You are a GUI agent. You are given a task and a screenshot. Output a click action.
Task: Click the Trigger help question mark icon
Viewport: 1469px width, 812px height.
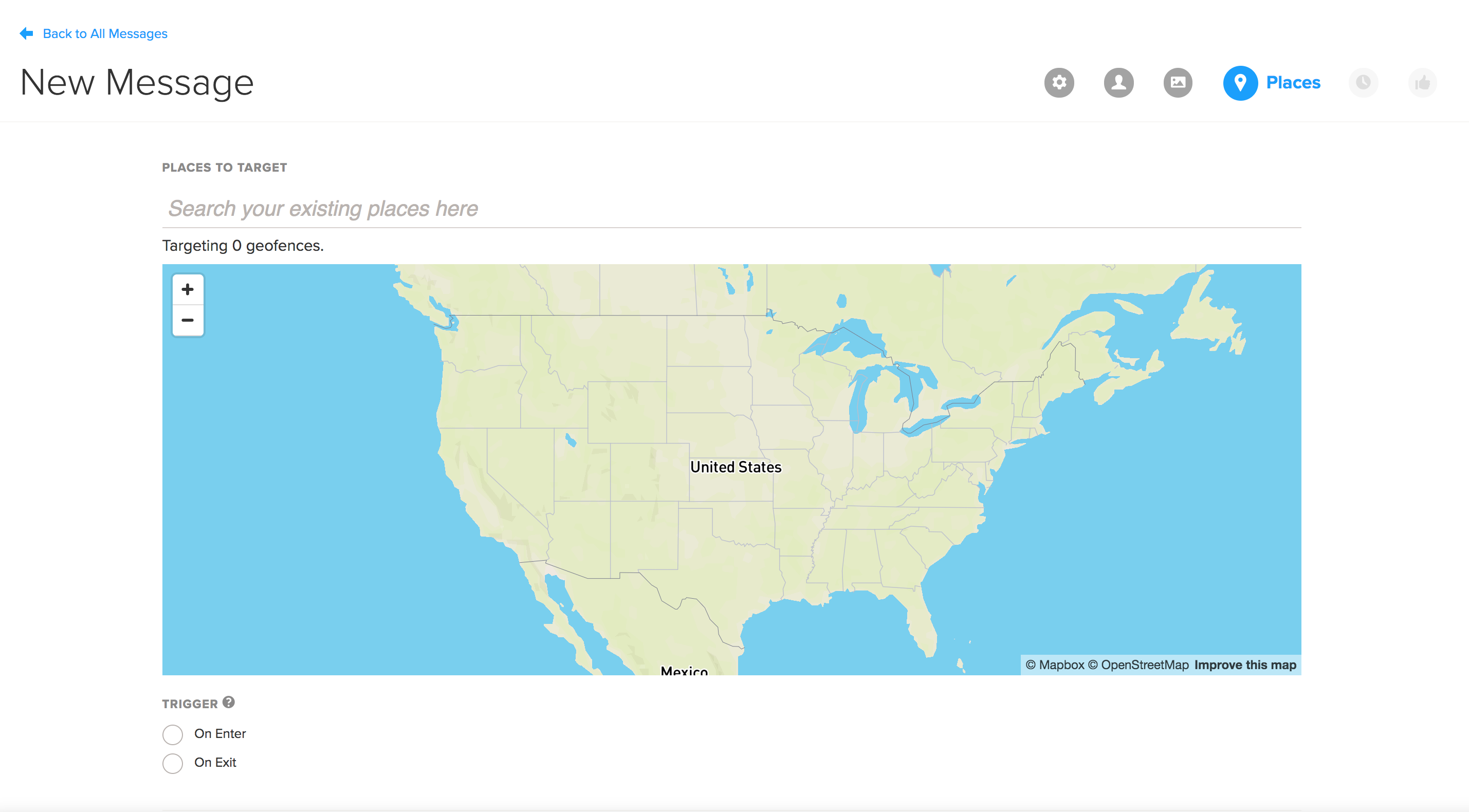tap(229, 702)
